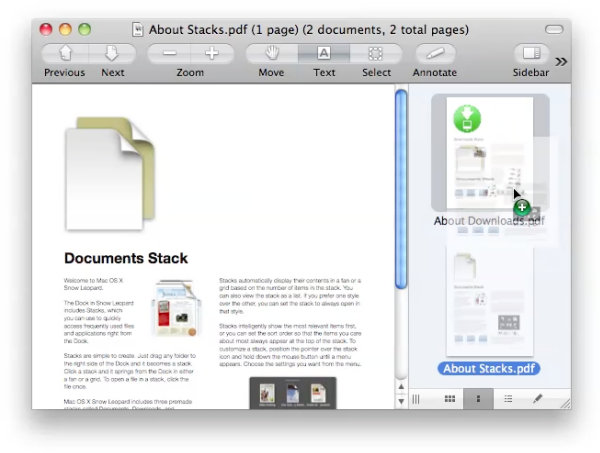
Task: Click the toolbar show/hide pill button
Action: click(553, 29)
